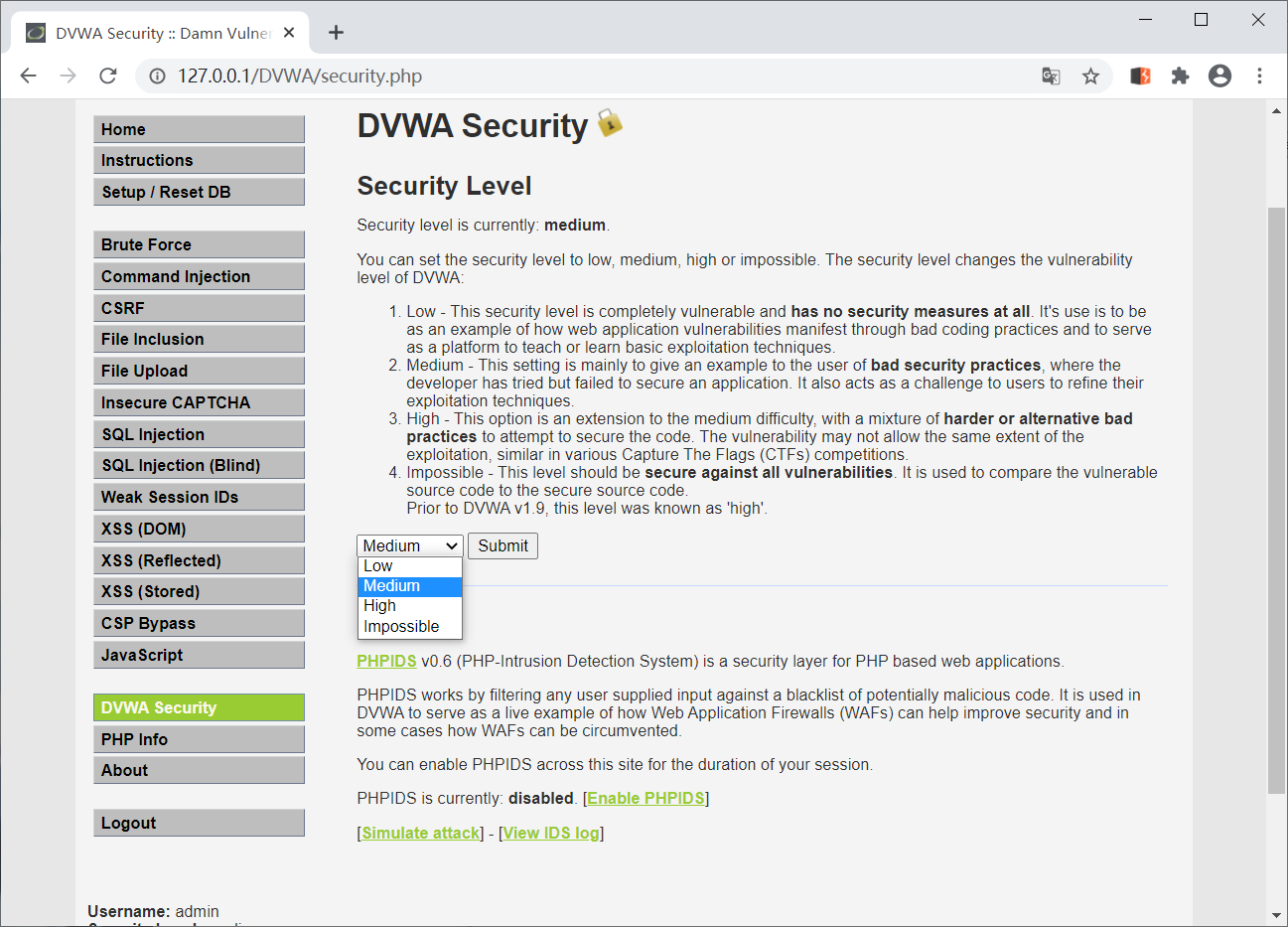Open Setup / Reset DB
1288x927 pixels.
pyautogui.click(x=199, y=192)
